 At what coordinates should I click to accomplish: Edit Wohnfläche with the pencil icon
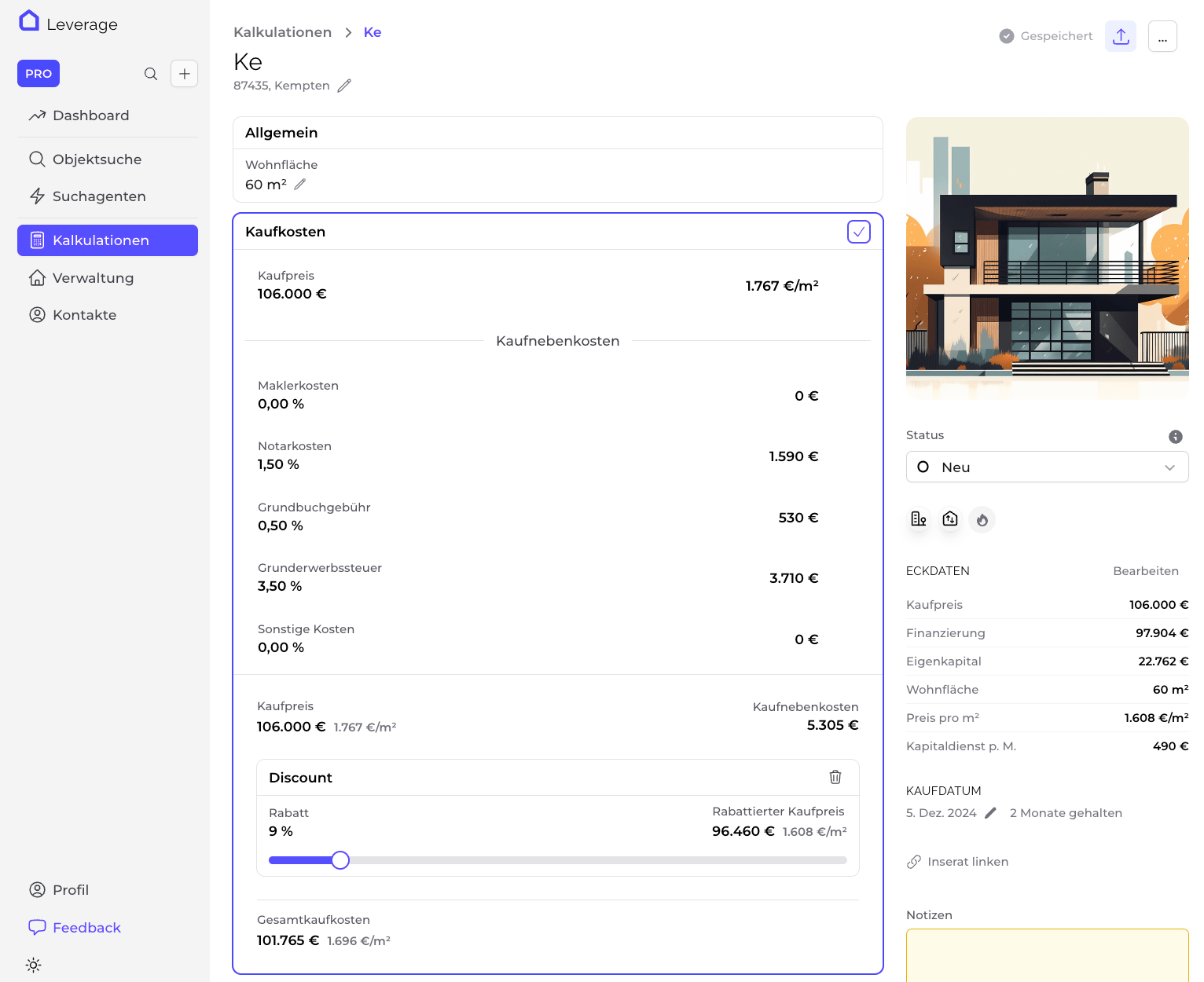(x=299, y=185)
